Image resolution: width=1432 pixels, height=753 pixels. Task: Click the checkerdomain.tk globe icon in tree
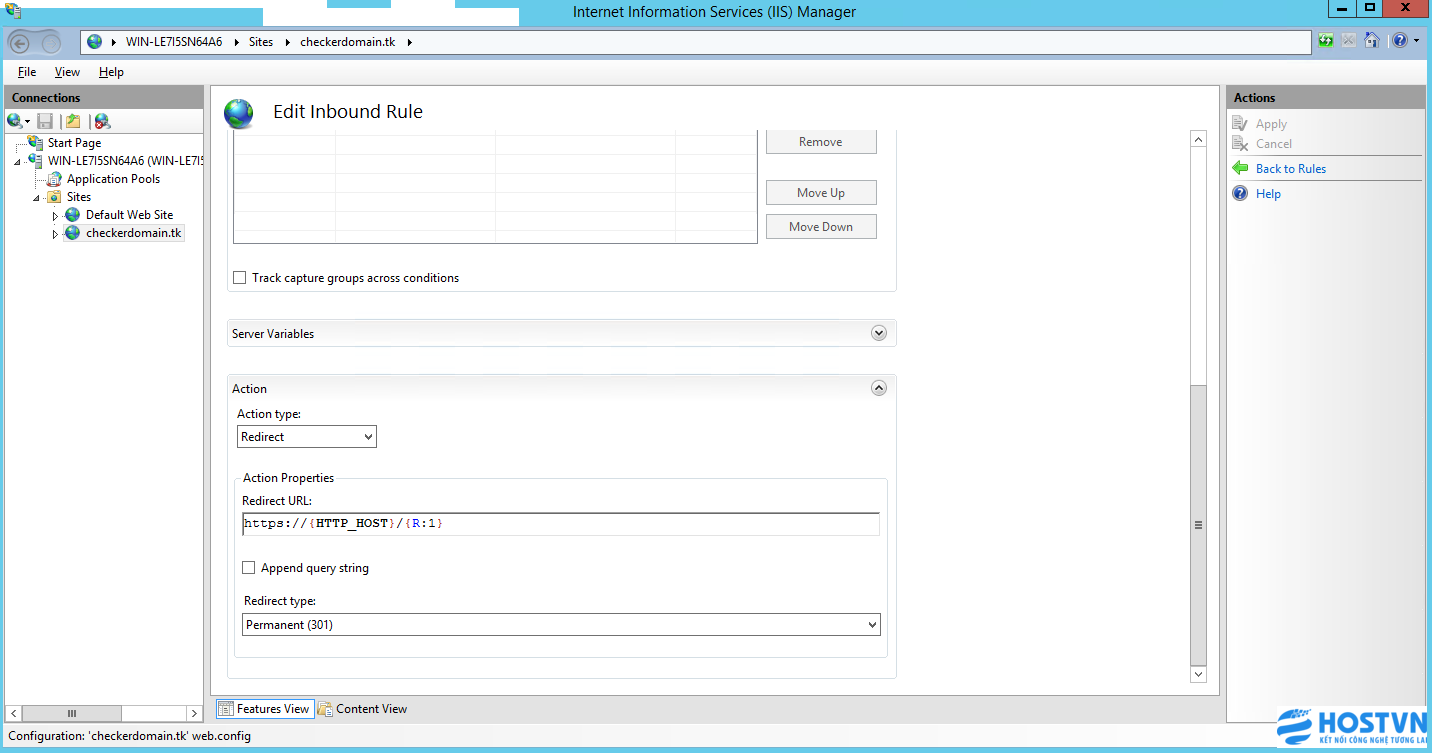pyautogui.click(x=73, y=233)
